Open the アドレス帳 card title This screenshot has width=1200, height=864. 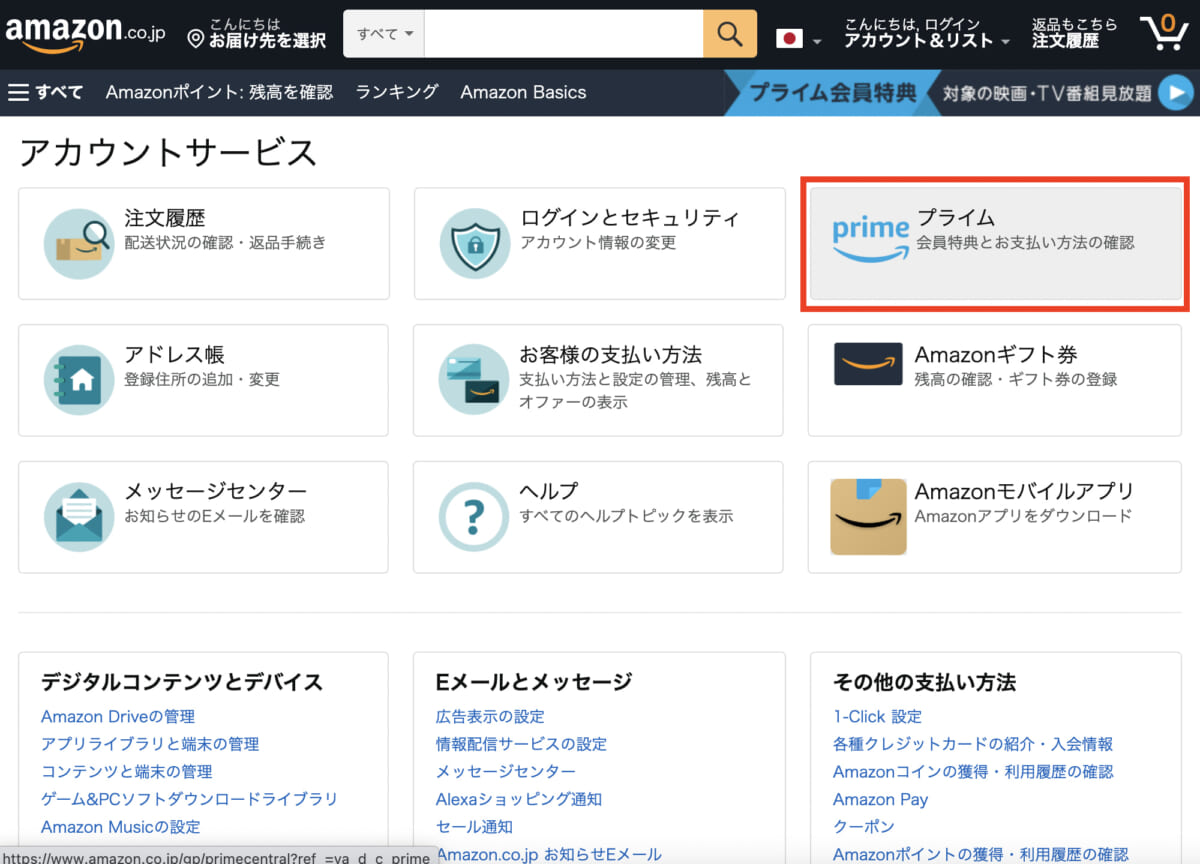(x=174, y=354)
